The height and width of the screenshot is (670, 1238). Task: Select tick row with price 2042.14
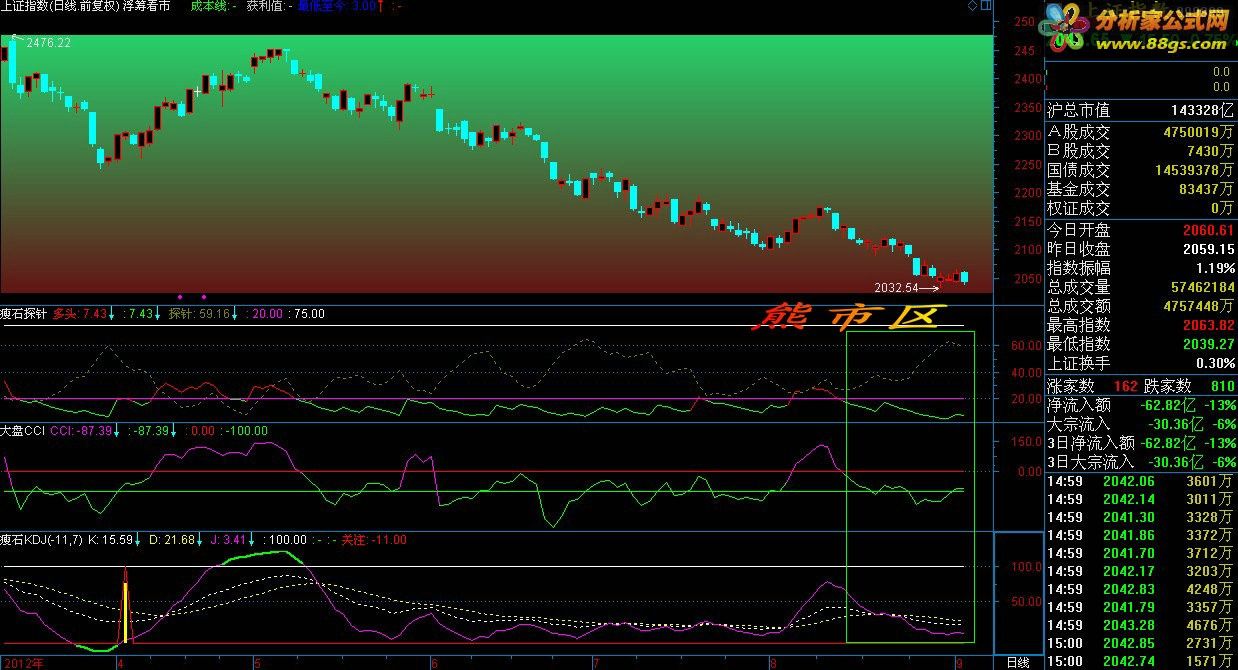pyautogui.click(x=1140, y=499)
